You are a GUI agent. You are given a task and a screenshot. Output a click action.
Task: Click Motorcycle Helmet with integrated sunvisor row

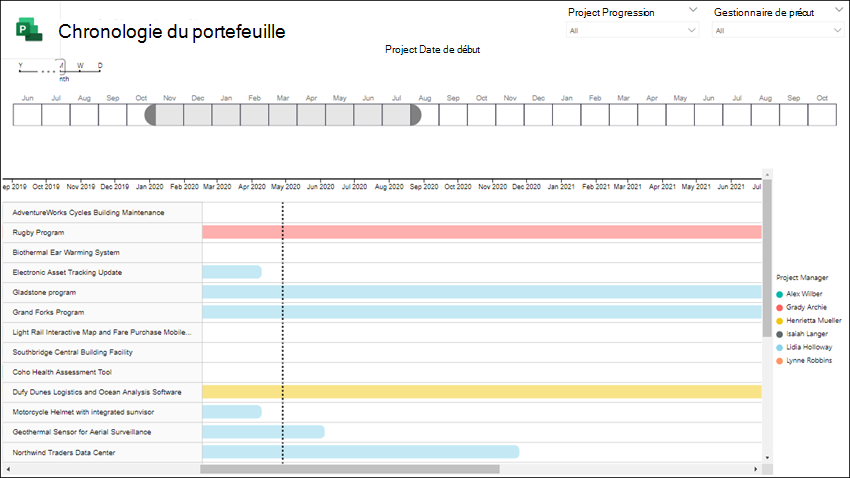102,412
